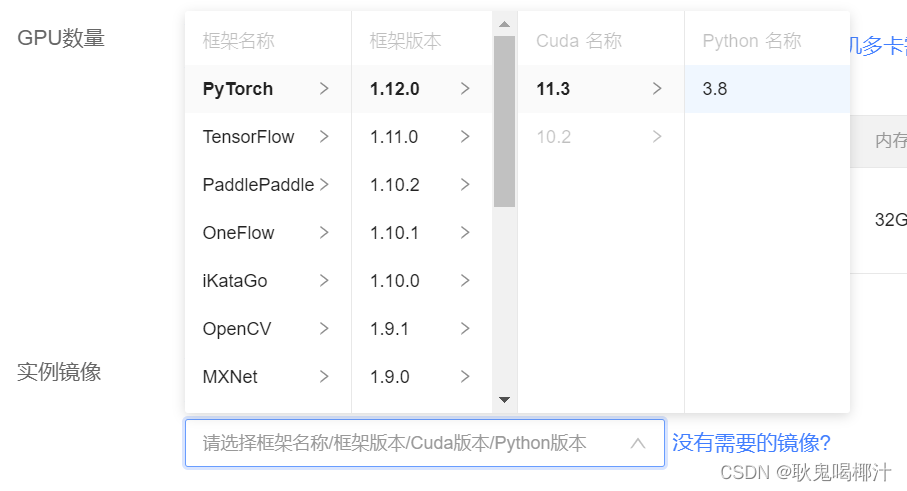The height and width of the screenshot is (491, 907).
Task: Expand the chevron beside OneFlow
Action: pyautogui.click(x=324, y=232)
